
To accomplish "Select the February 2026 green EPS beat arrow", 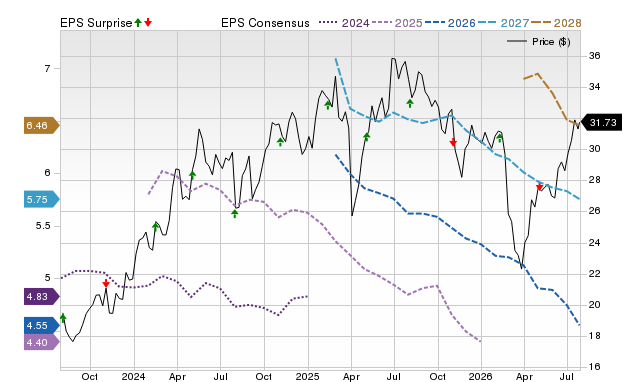I will 500,138.
